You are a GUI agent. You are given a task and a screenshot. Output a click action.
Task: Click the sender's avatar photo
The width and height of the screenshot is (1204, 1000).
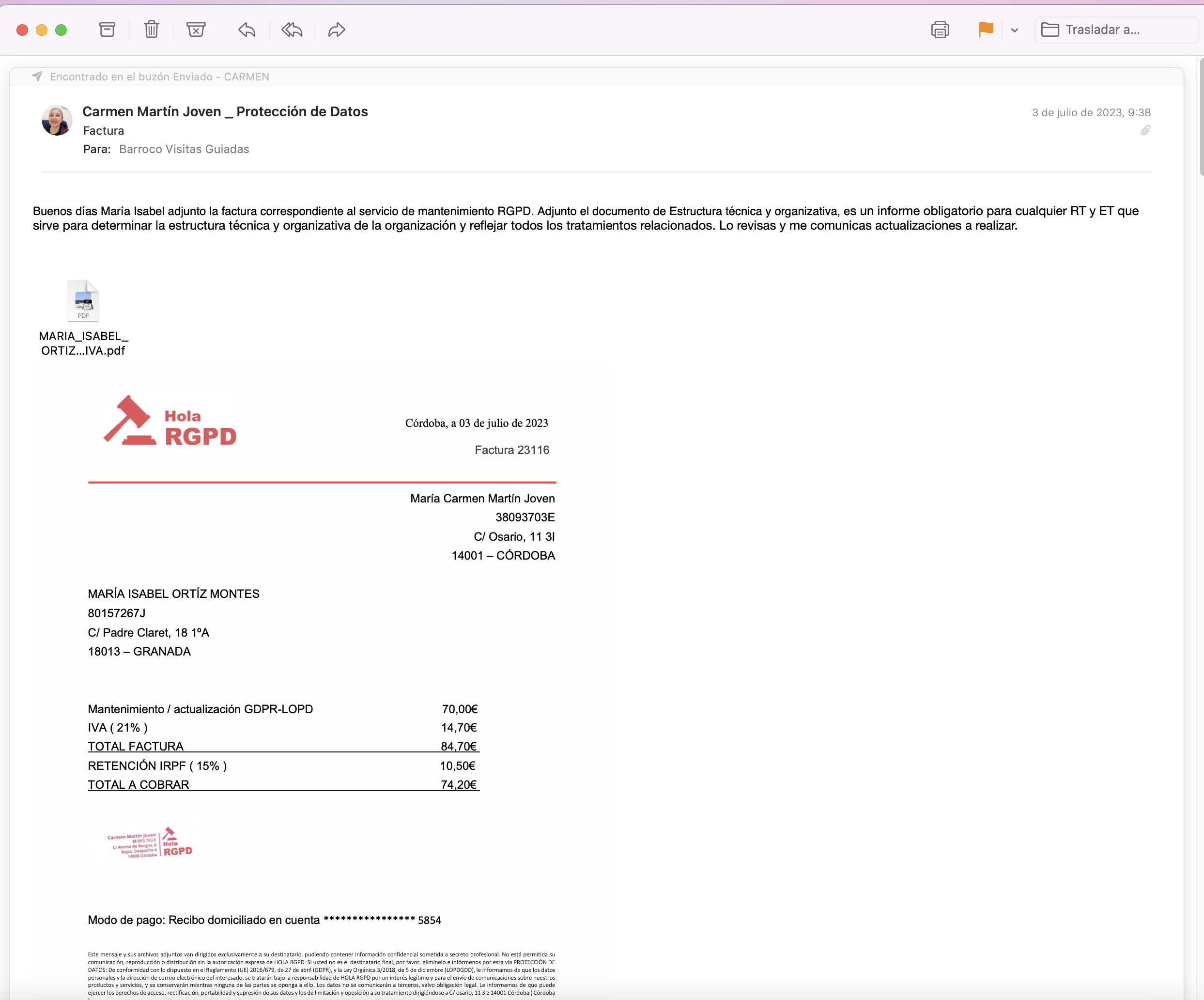click(x=57, y=121)
